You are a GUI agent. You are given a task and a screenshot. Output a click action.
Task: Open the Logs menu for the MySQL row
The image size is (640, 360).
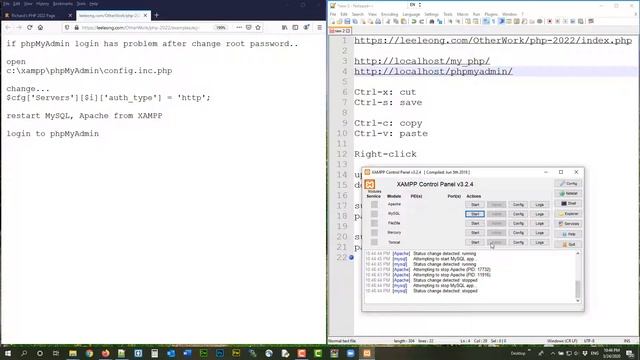click(540, 214)
